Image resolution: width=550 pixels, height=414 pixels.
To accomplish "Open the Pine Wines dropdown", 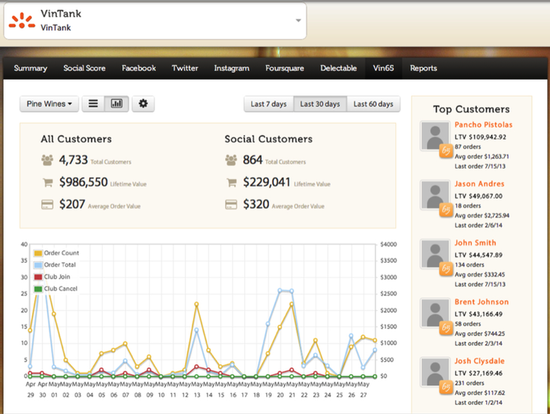I will pos(49,104).
